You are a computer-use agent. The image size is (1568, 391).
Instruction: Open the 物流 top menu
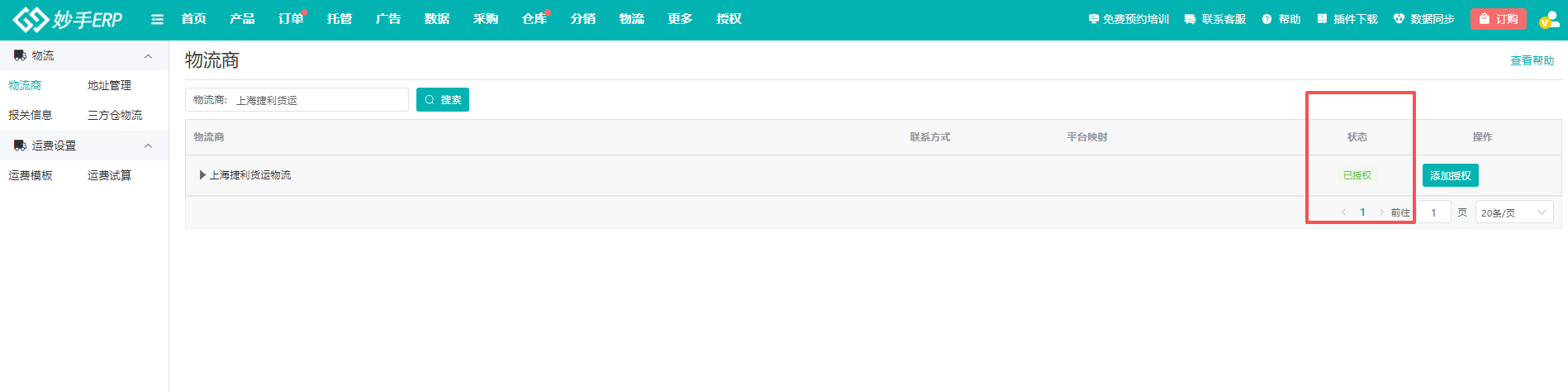[632, 19]
